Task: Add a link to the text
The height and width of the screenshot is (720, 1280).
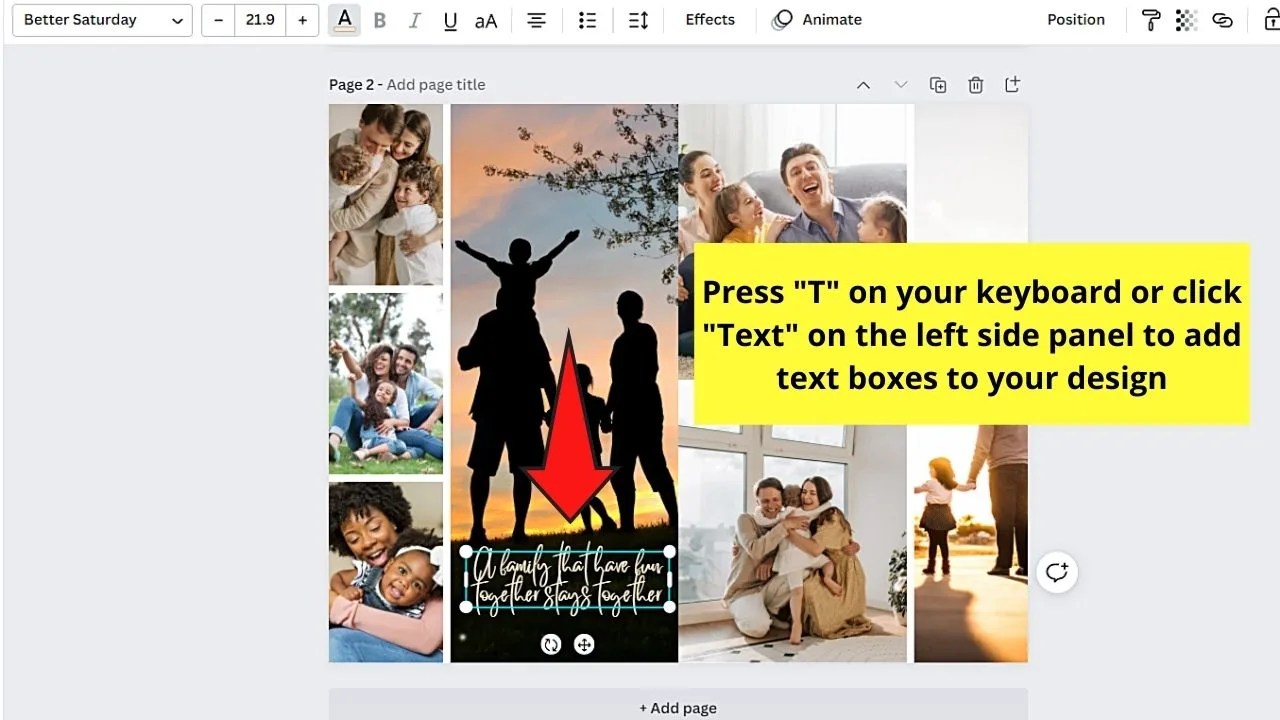Action: tap(1222, 20)
